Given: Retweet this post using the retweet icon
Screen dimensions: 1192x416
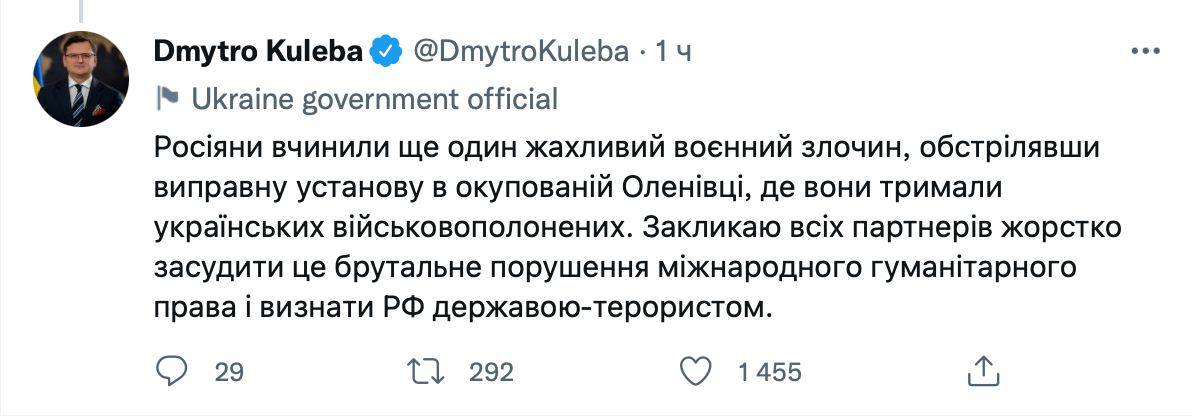Looking at the screenshot, I should coord(429,372).
